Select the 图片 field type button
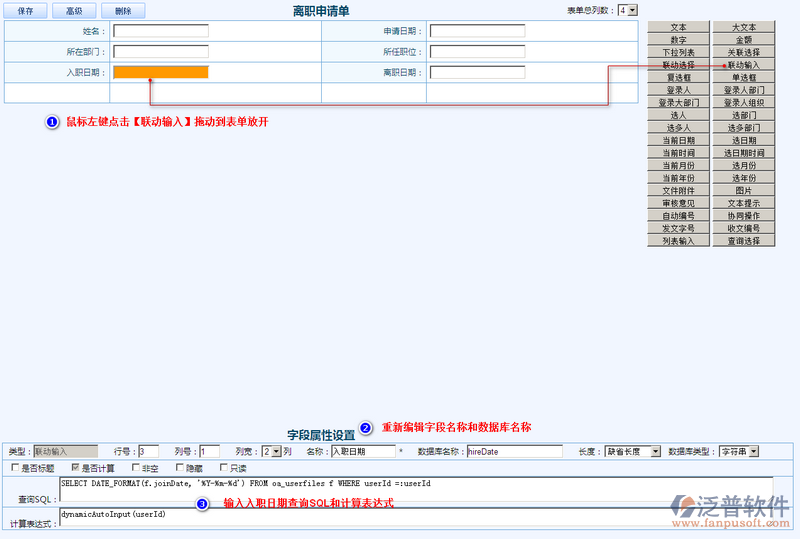Viewport: 800px width, 539px height. pos(744,190)
